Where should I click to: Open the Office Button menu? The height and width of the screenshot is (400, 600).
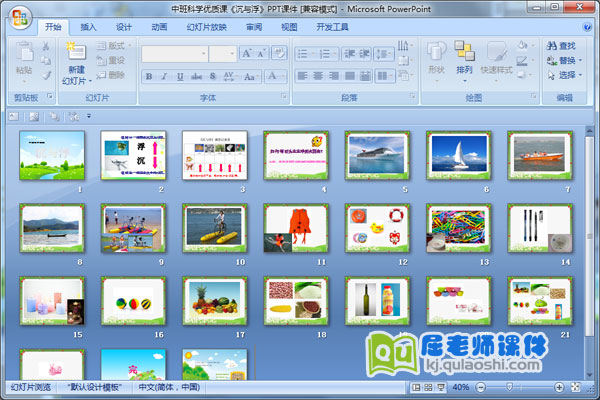(x=20, y=18)
